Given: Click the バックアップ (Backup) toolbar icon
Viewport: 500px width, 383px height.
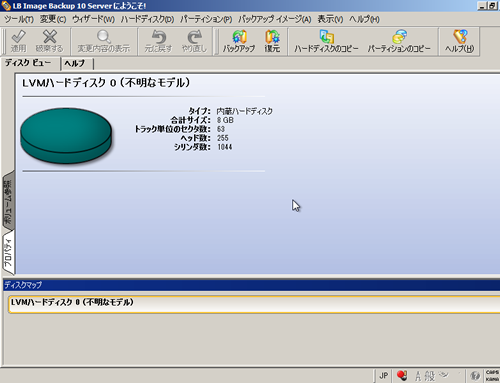Looking at the screenshot, I should [x=239, y=37].
